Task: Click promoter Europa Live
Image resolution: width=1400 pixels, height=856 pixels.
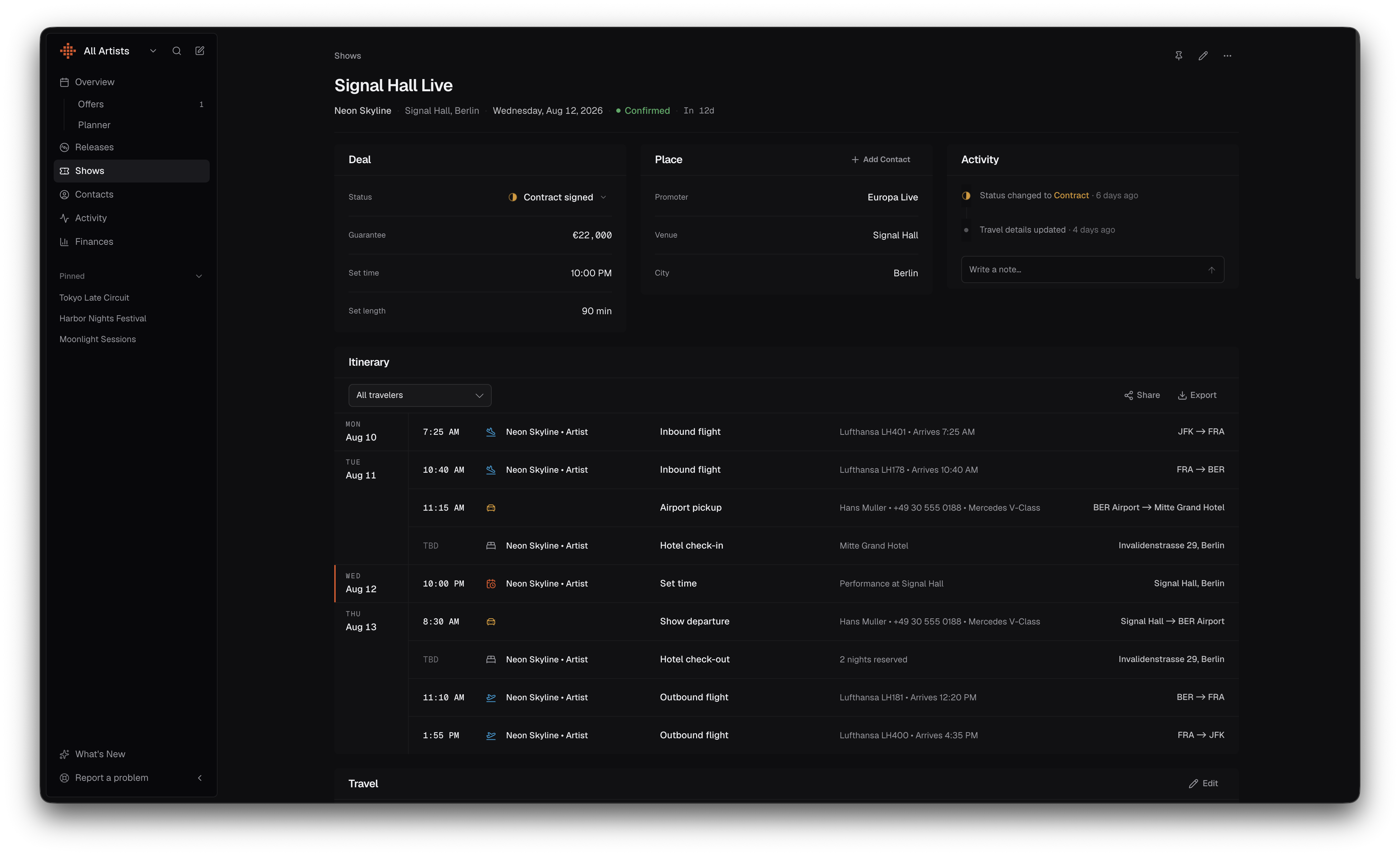Action: (x=893, y=197)
